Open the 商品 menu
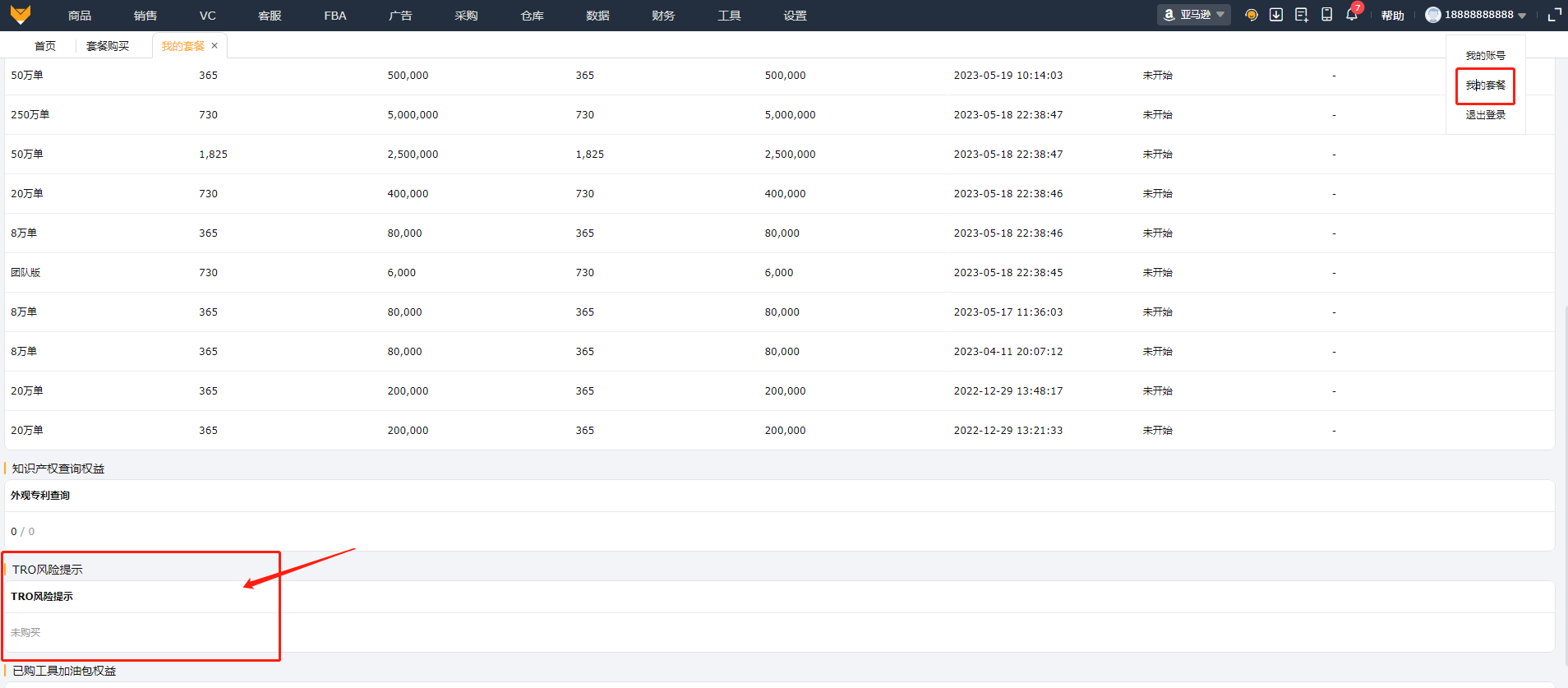This screenshot has height=688, width=1568. (80, 16)
